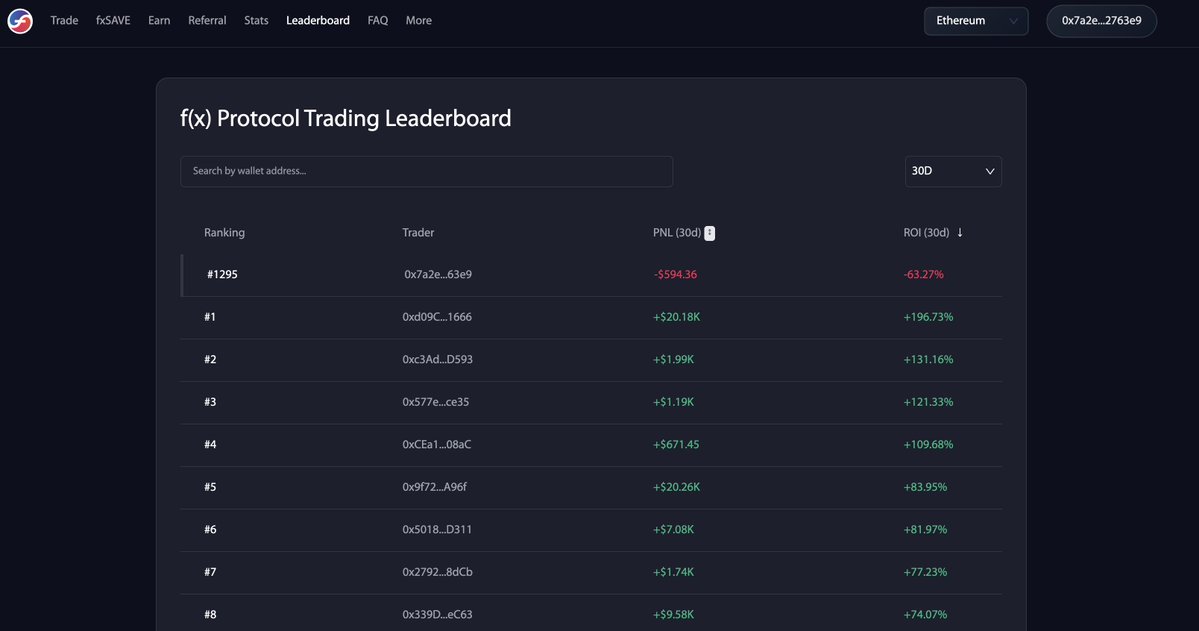This screenshot has width=1199, height=631.
Task: Click the +74.07% ROI value
Action: (x=925, y=614)
